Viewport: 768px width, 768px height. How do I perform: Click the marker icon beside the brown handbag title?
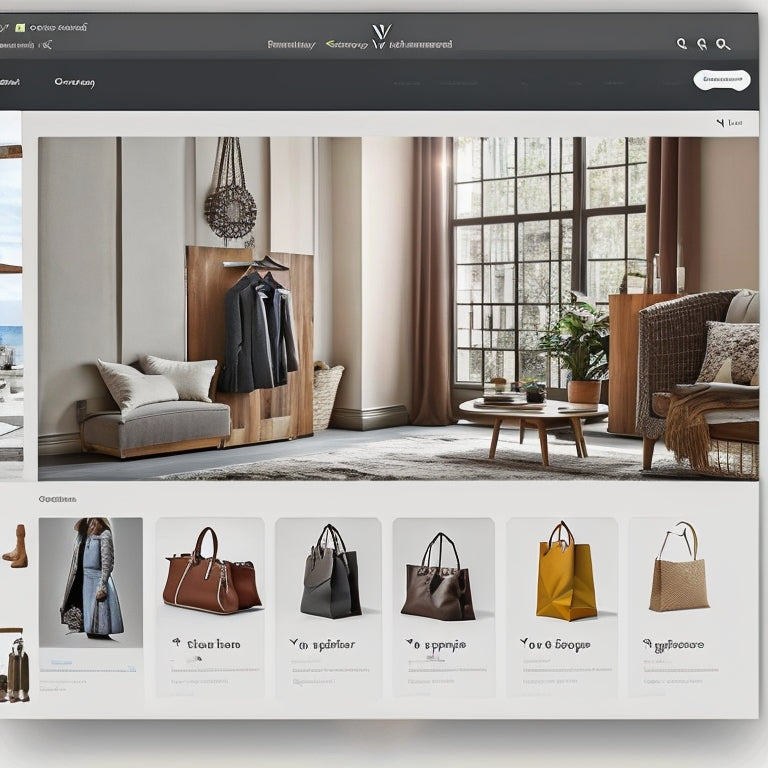pos(177,643)
